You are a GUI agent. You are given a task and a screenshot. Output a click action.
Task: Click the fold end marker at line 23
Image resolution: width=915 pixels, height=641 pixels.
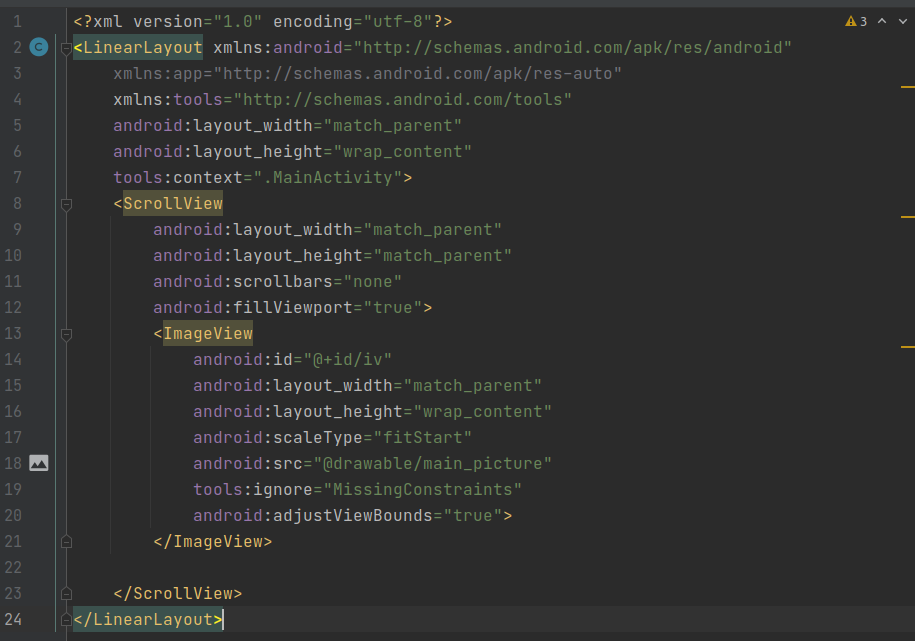coord(67,593)
